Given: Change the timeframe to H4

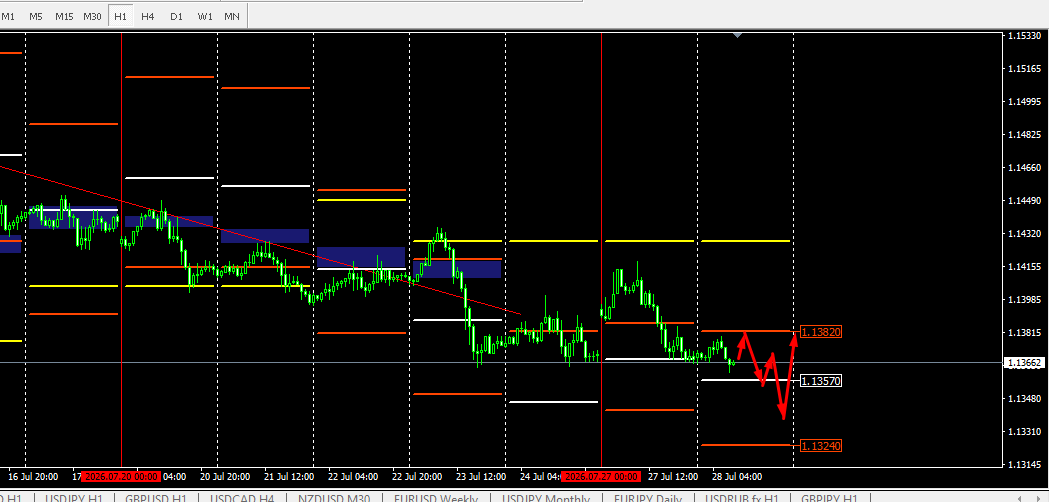Looking at the screenshot, I should click(148, 16).
